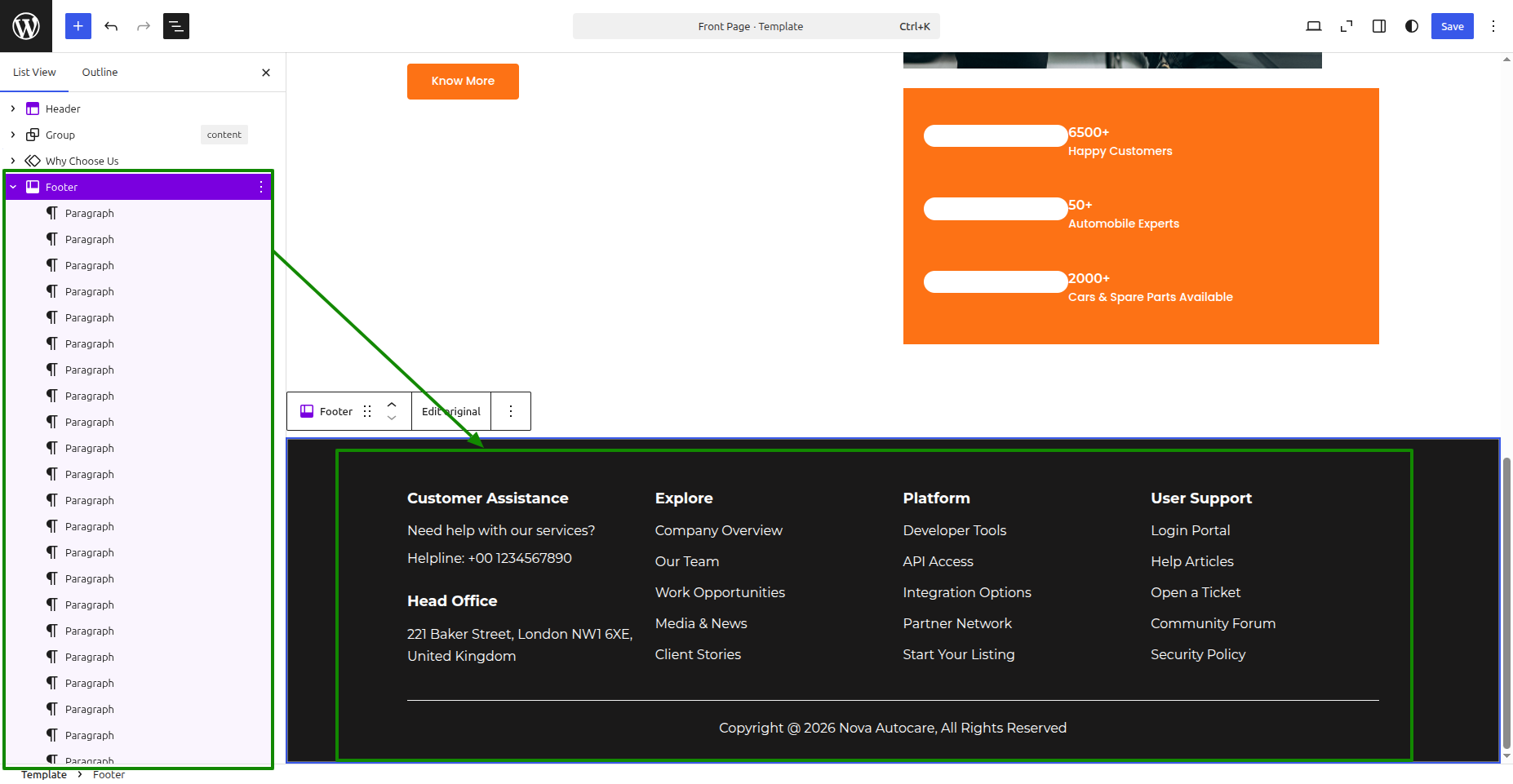Click Footer in the bottom breadcrumb

point(109,775)
